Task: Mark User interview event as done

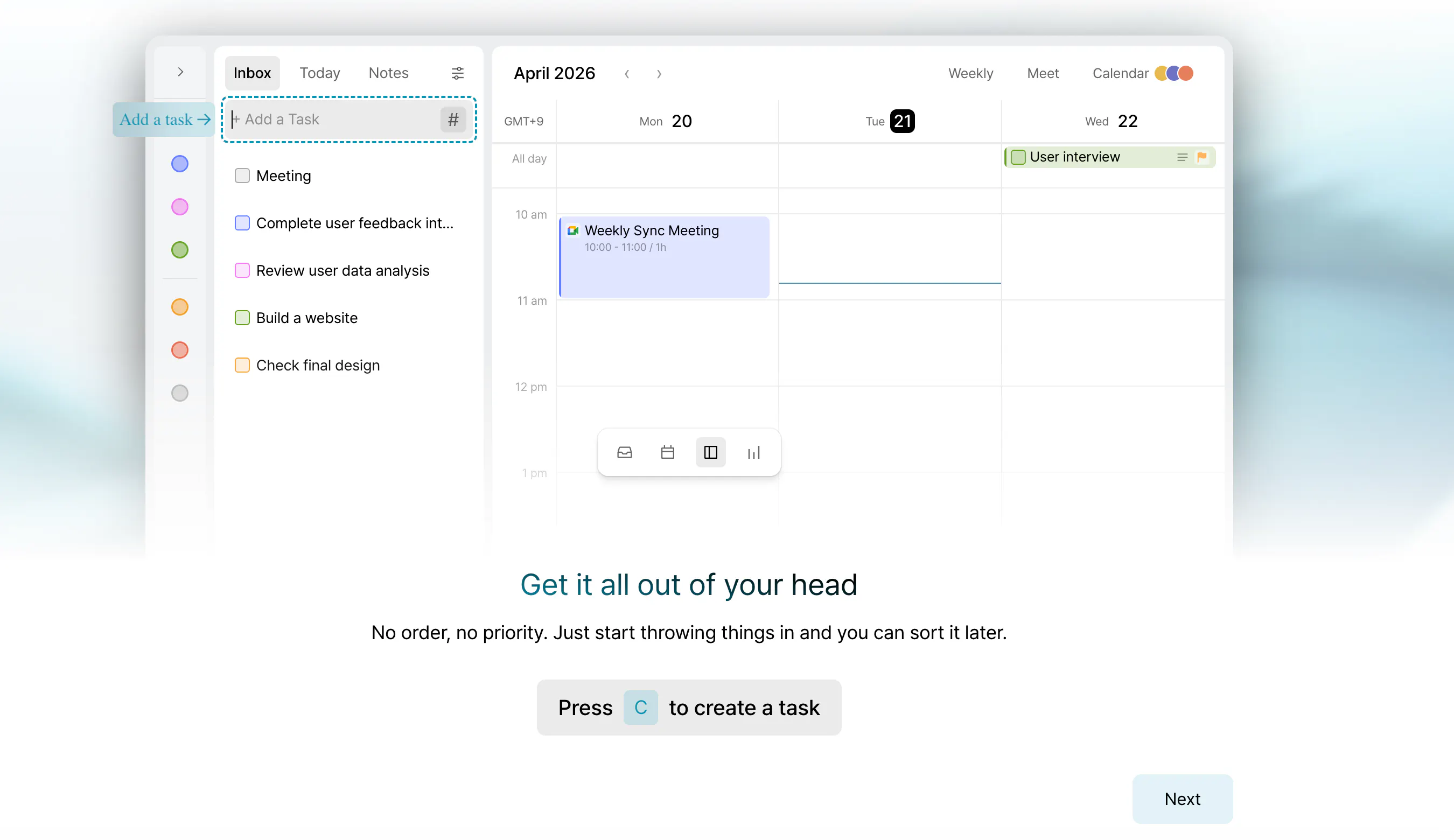Action: (1018, 157)
